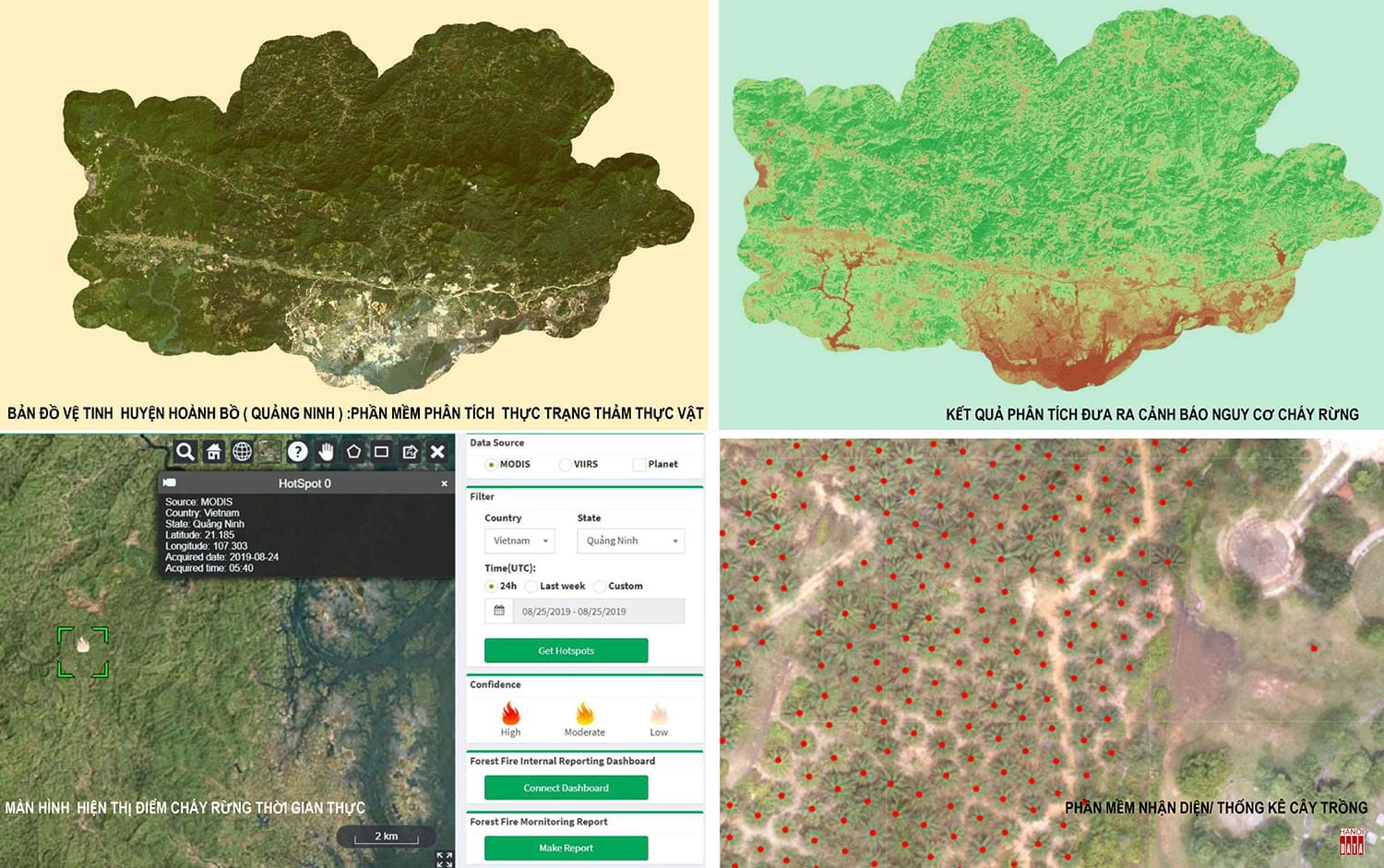Viewport: 1384px width, 868px height.
Task: Select the polygon draw tool
Action: (353, 451)
